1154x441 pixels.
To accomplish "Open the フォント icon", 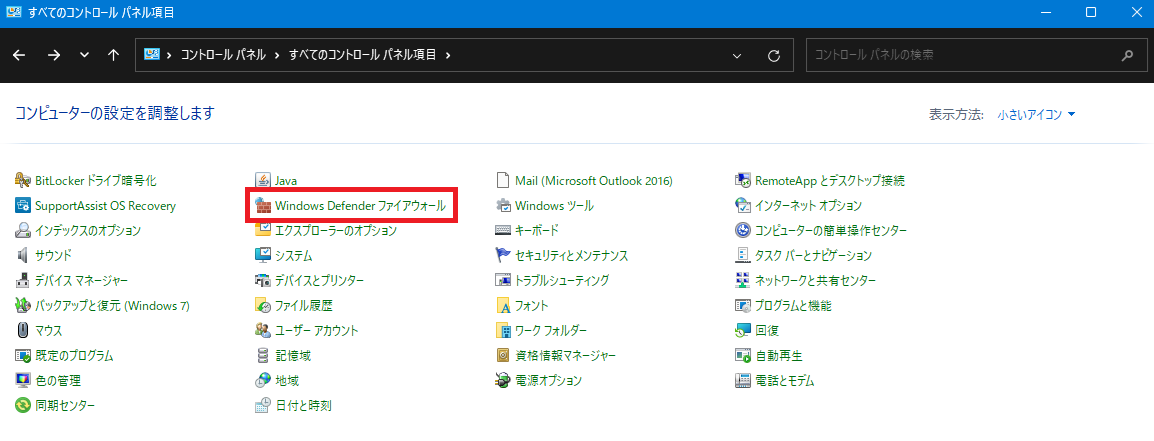I will 503,306.
